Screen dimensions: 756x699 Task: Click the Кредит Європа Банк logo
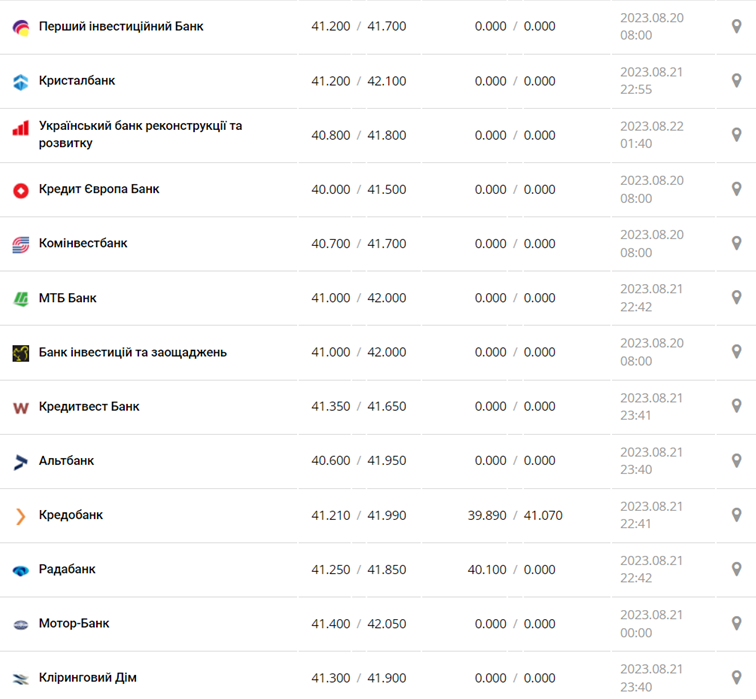21,190
